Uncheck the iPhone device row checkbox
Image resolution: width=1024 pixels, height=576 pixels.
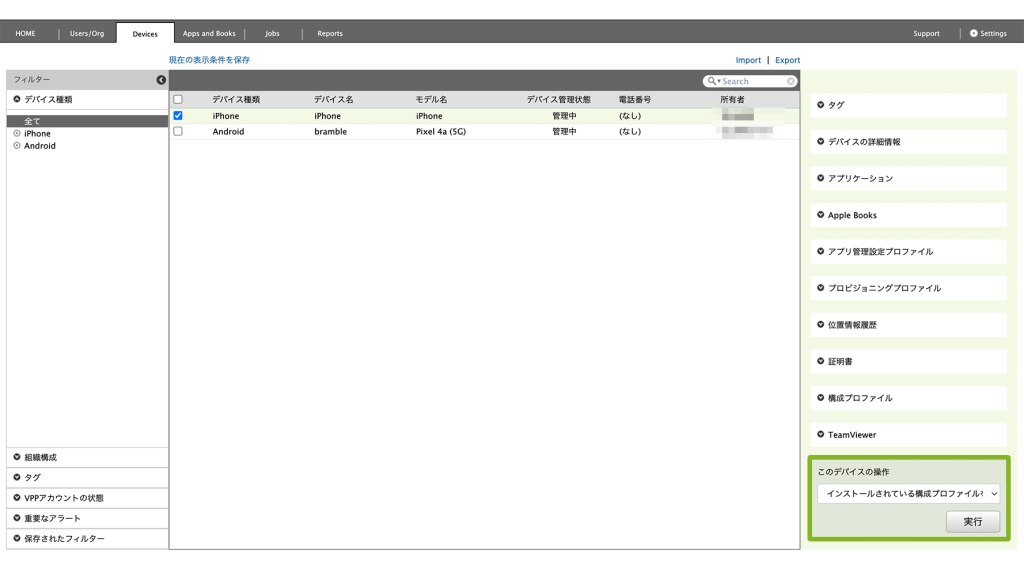click(178, 116)
